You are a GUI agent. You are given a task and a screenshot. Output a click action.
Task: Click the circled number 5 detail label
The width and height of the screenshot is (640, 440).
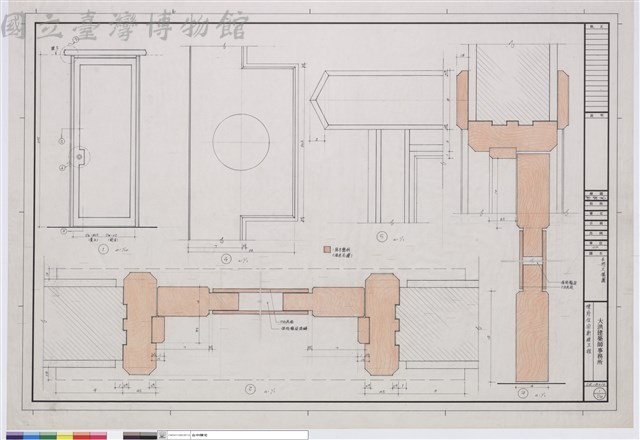(382, 237)
